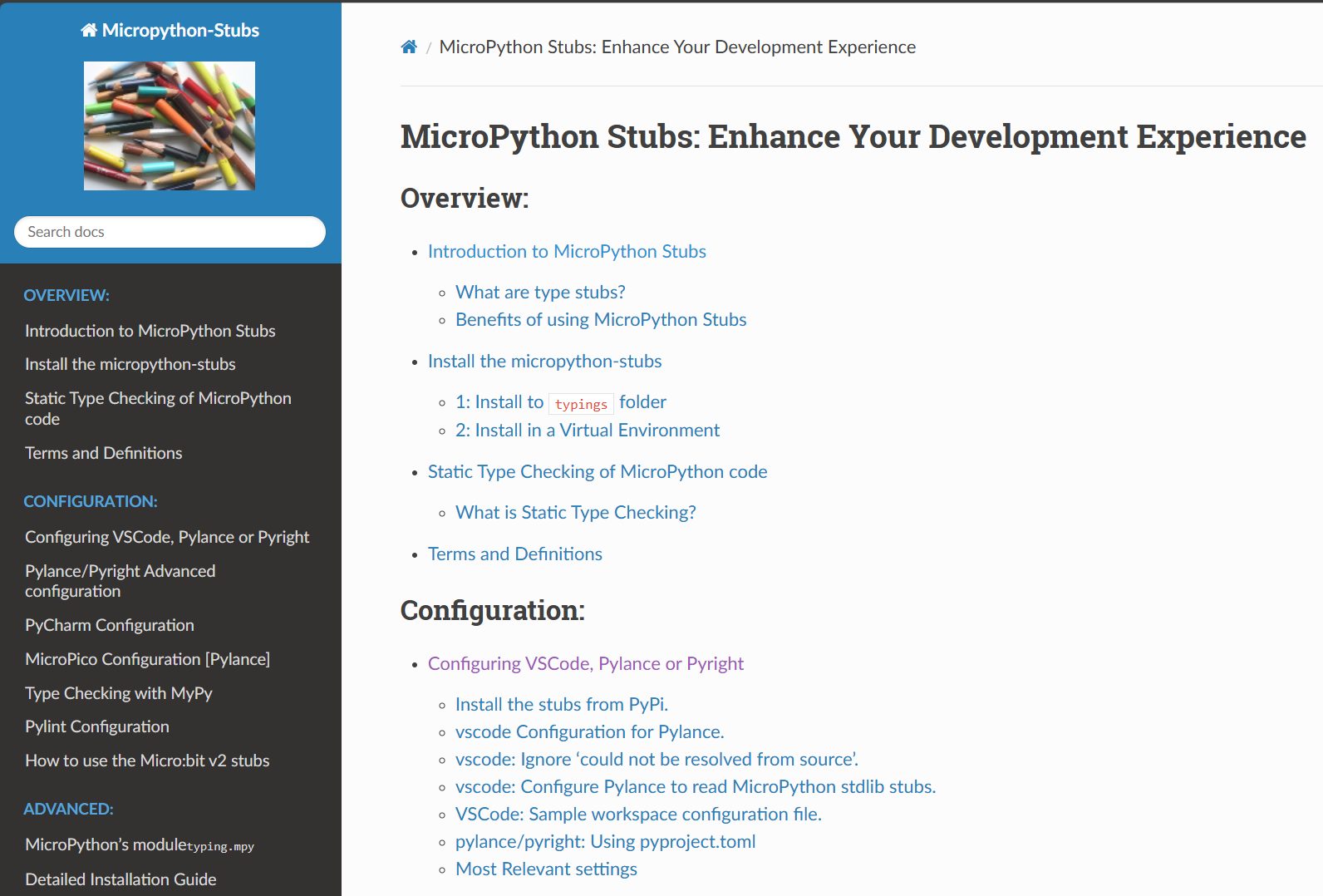
Task: Open Benefits of using MicroPython Stubs link
Action: (x=601, y=320)
